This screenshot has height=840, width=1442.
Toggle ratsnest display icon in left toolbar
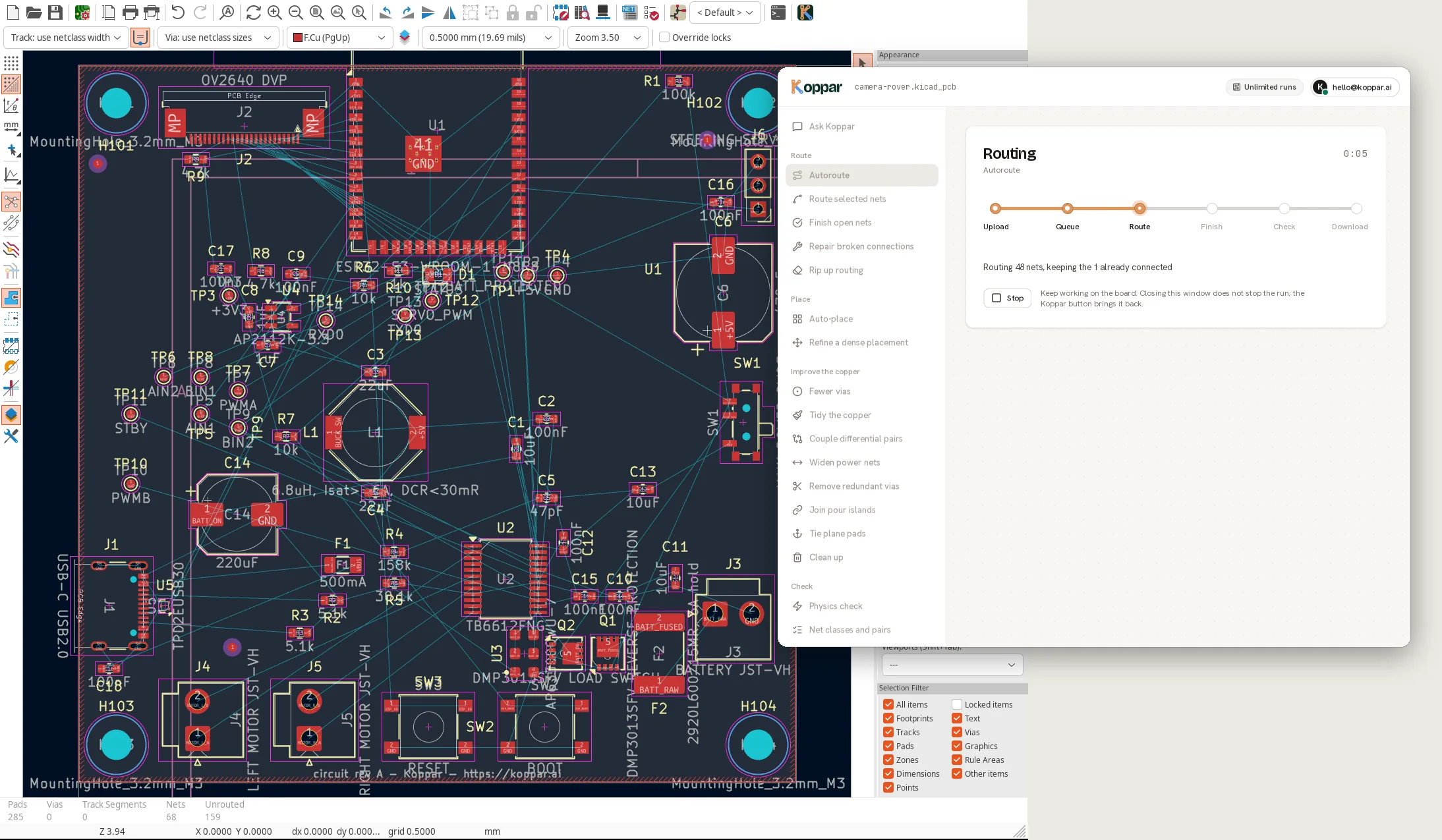(11, 202)
